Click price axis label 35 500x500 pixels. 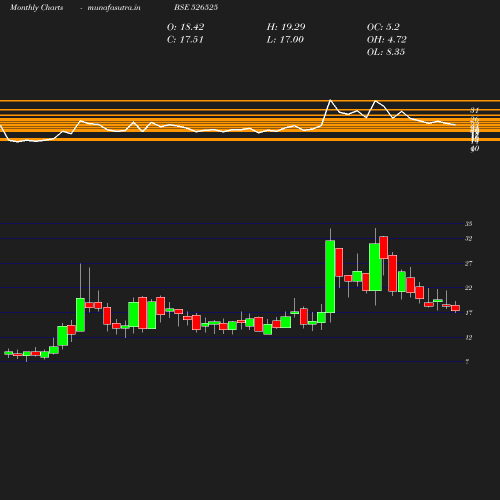tap(468, 224)
